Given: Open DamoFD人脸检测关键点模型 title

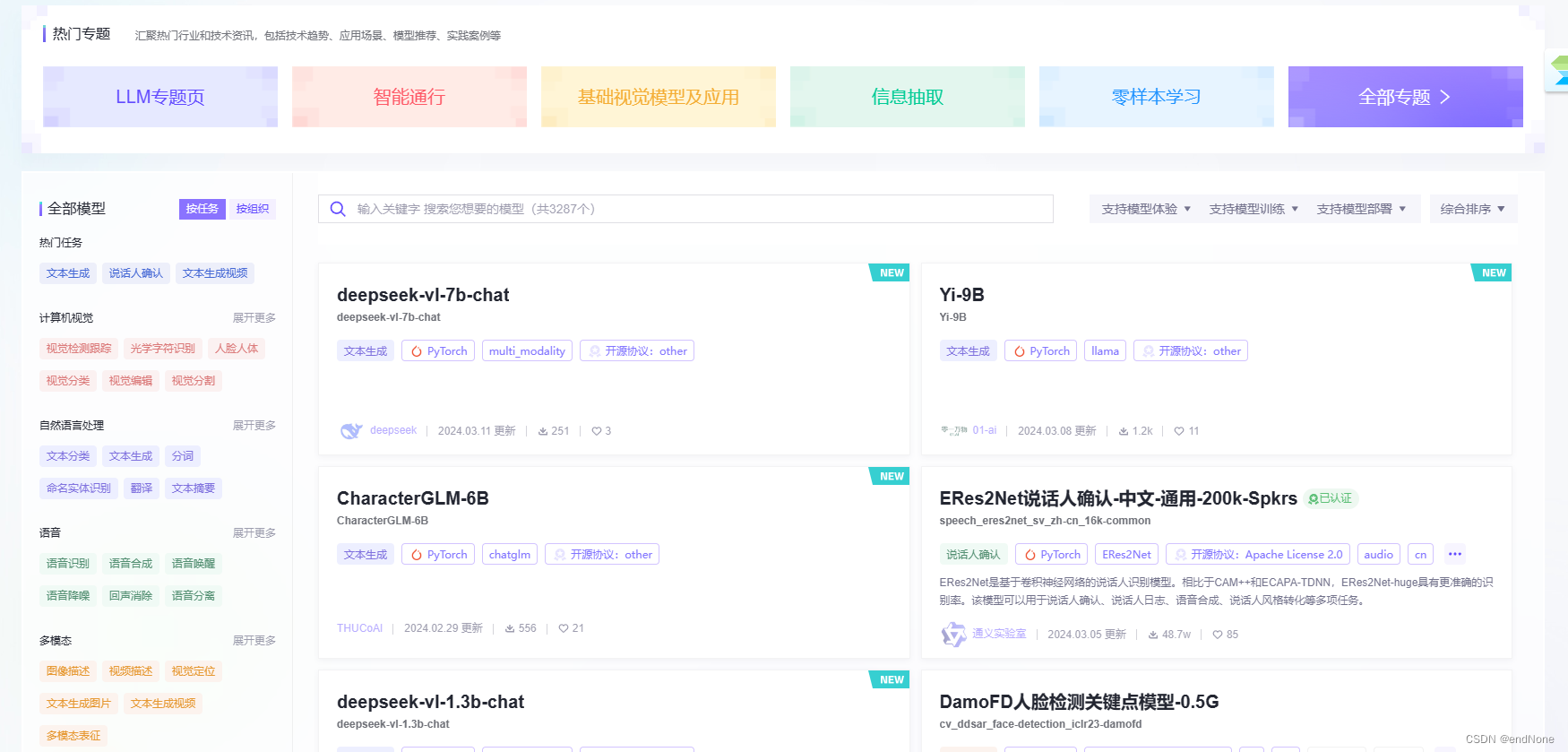Looking at the screenshot, I should [x=1079, y=702].
